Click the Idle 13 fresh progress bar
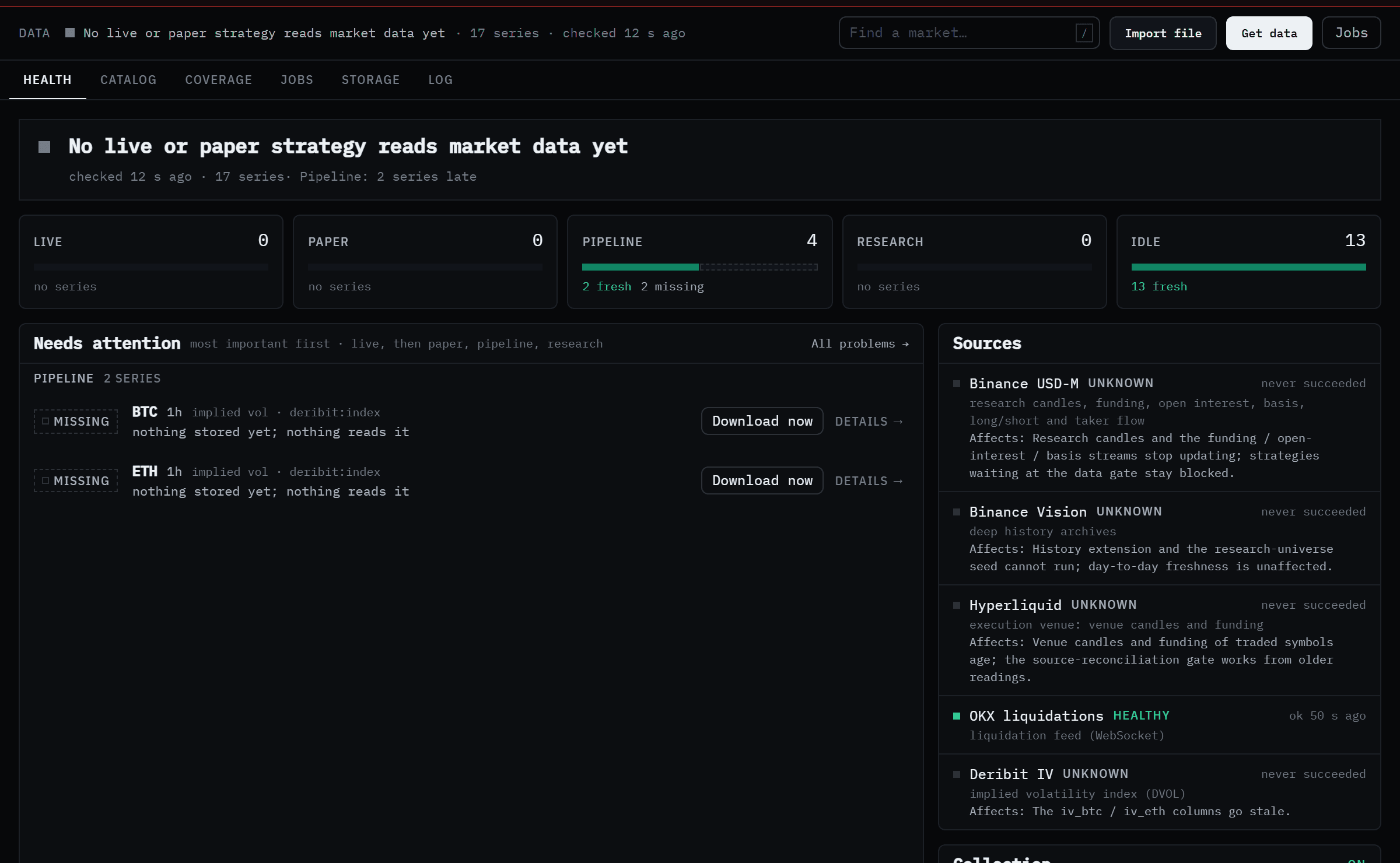The height and width of the screenshot is (863, 1400). pyautogui.click(x=1248, y=267)
